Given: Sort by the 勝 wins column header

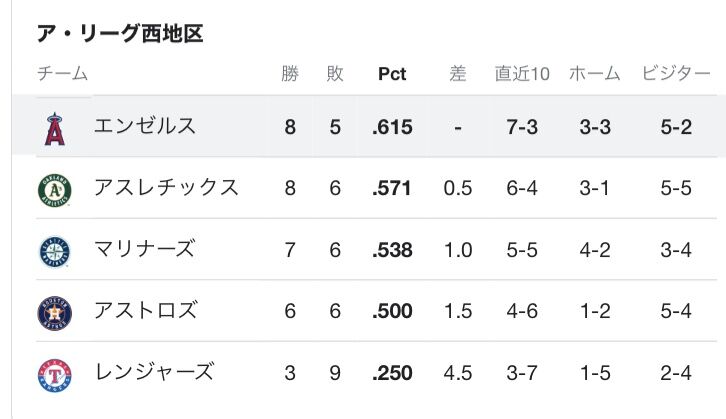Looking at the screenshot, I should (290, 74).
